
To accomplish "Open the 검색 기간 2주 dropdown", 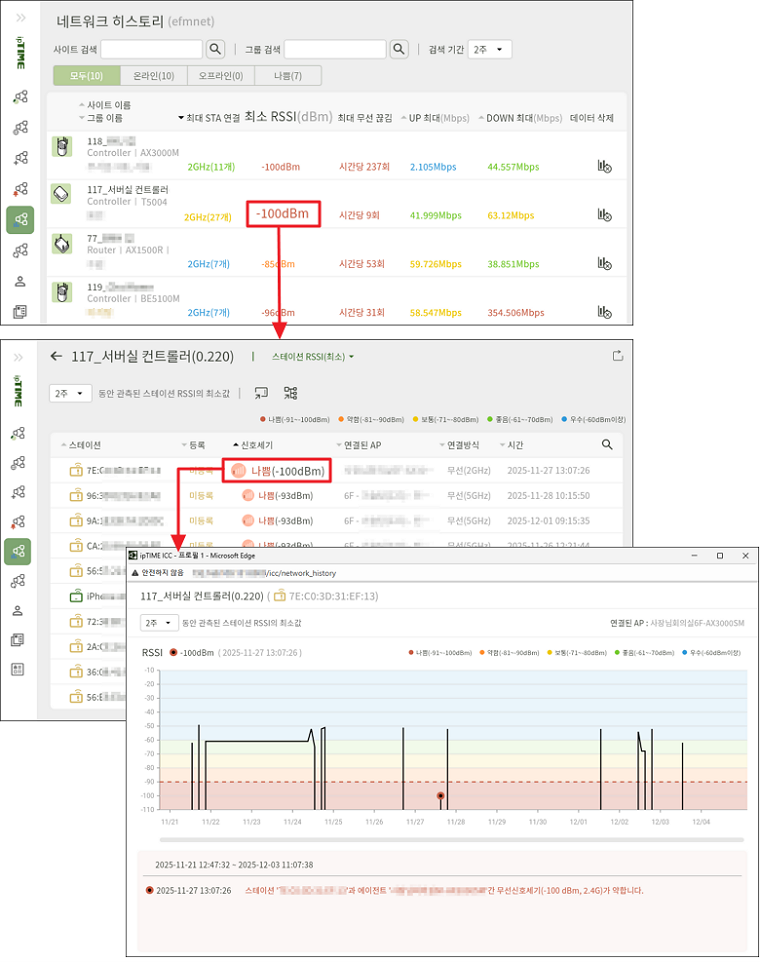I will tap(490, 49).
